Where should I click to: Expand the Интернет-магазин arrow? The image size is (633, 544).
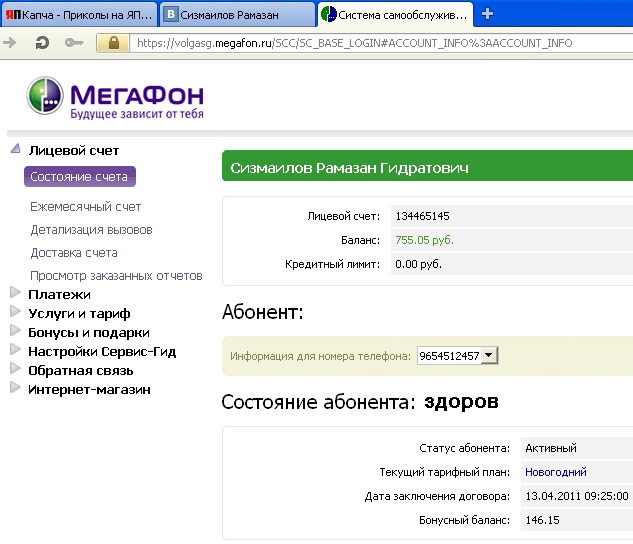tap(15, 387)
